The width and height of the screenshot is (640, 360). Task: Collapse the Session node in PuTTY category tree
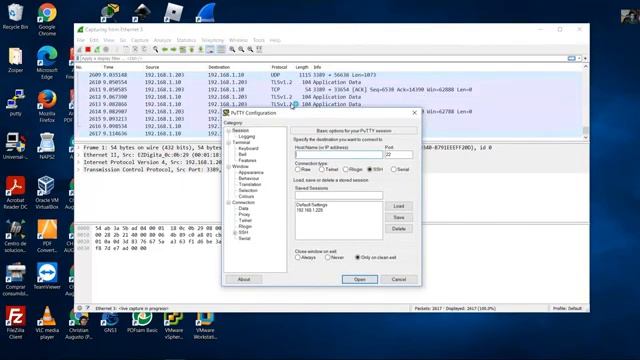click(229, 131)
